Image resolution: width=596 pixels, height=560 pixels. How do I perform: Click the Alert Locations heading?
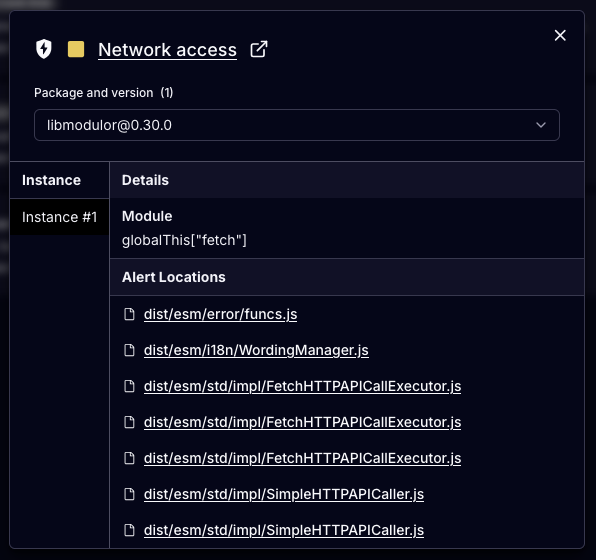click(x=174, y=277)
